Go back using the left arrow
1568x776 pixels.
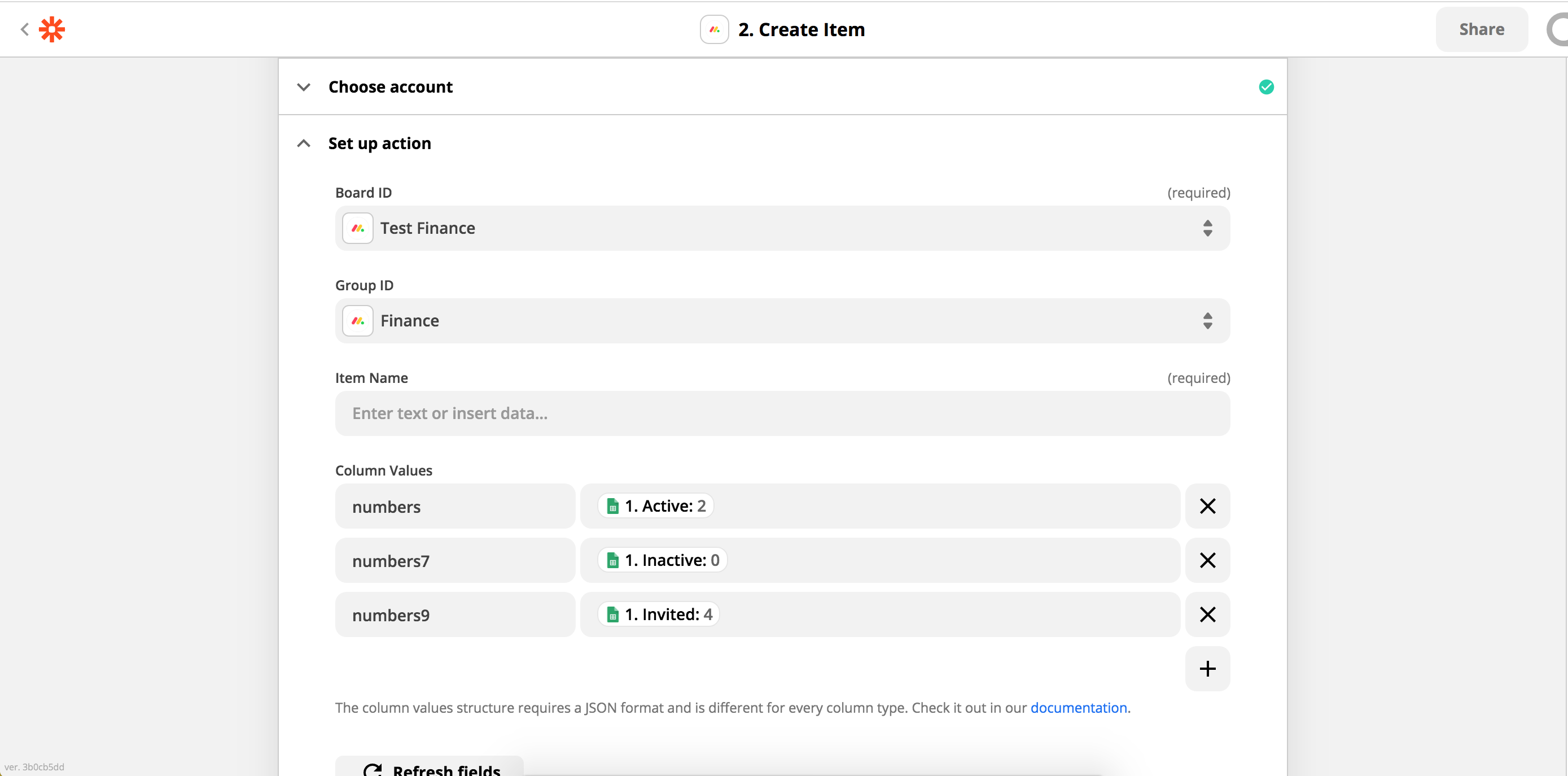pos(24,29)
